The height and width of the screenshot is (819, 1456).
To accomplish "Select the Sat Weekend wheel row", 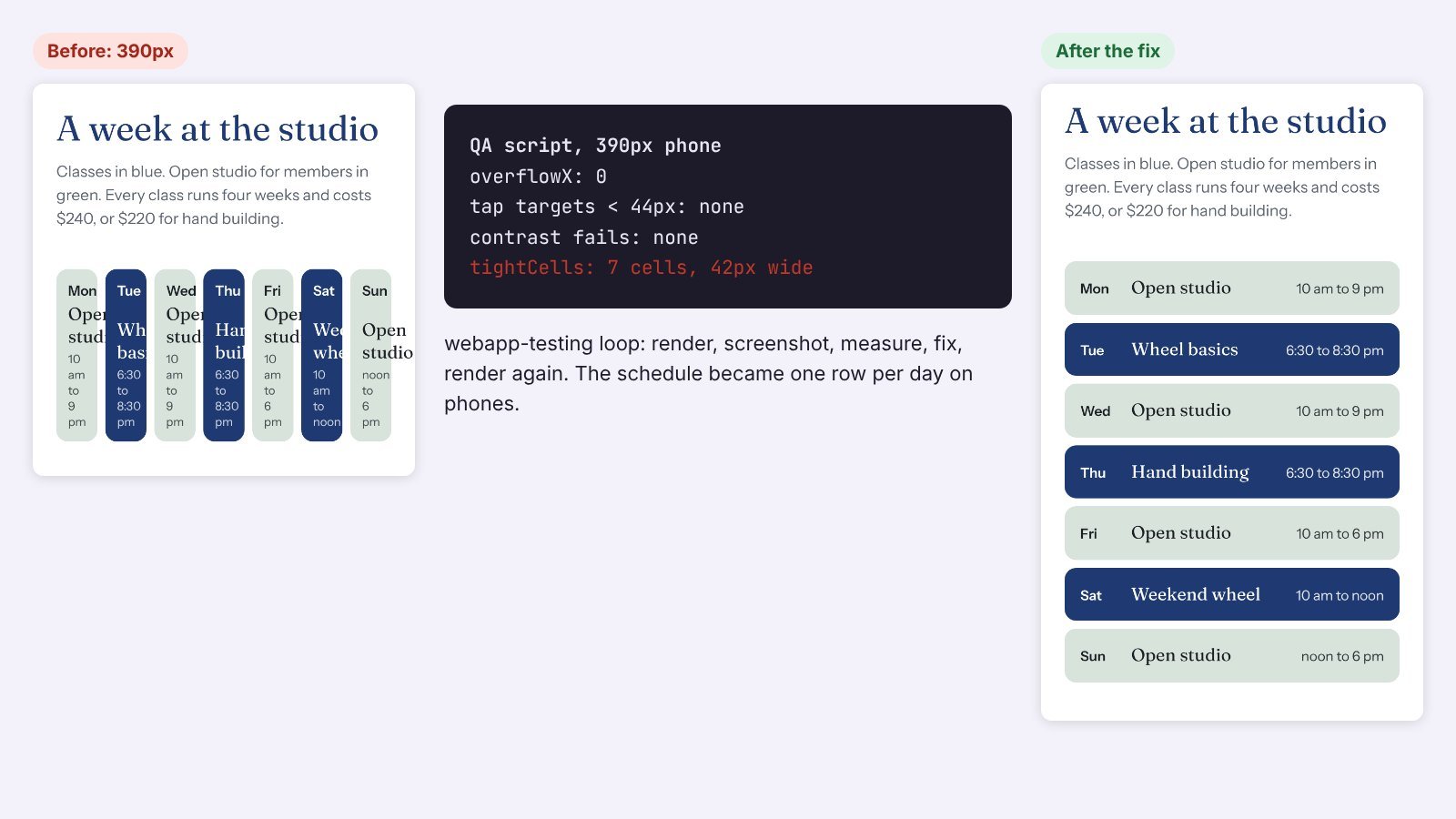I will 1232,594.
